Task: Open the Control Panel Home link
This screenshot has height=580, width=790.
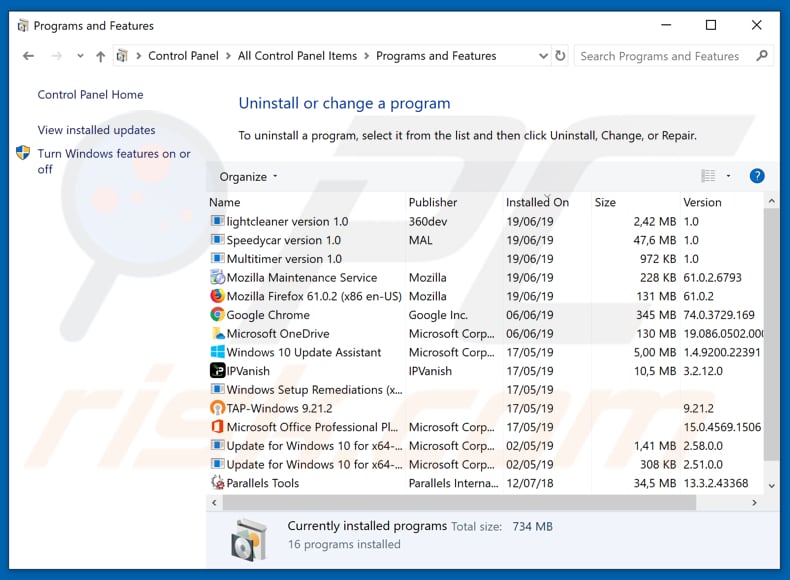Action: pos(90,94)
